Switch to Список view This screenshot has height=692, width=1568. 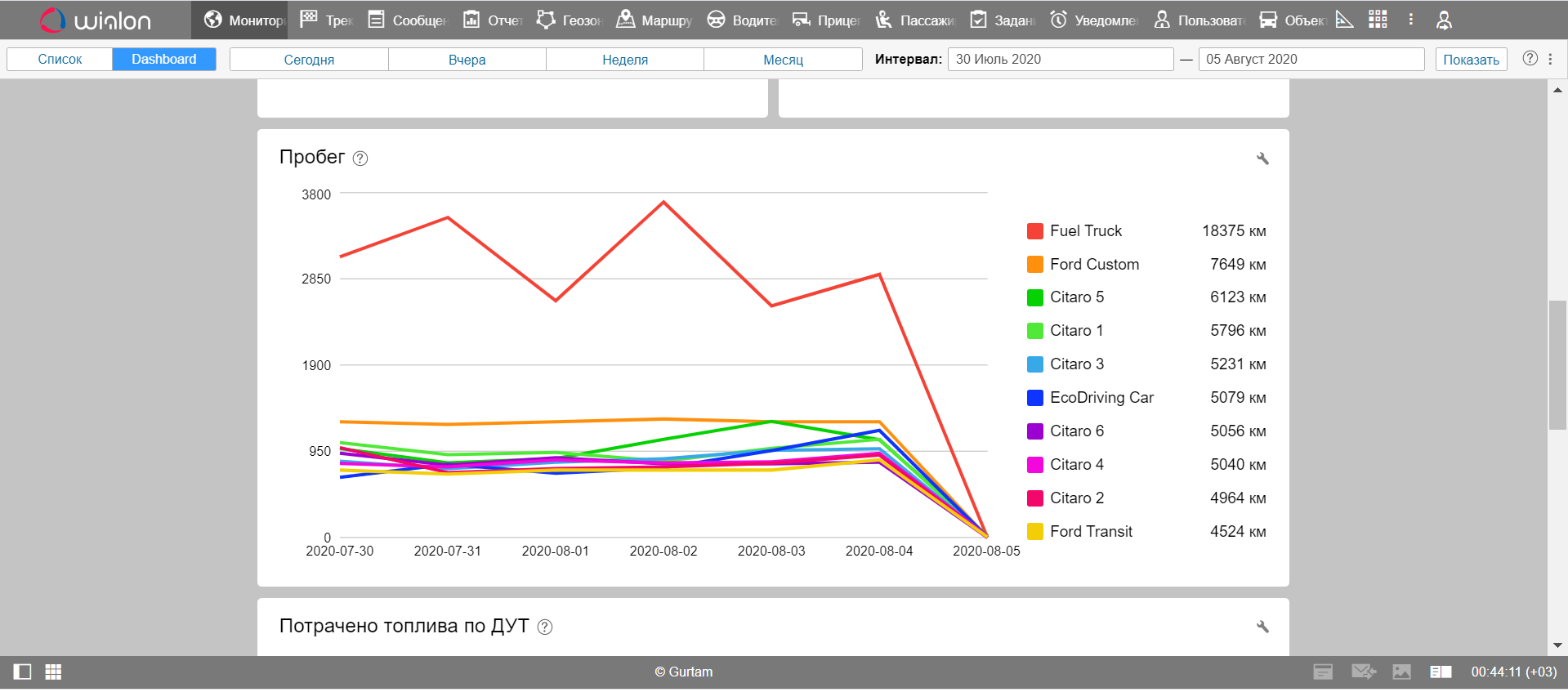[60, 59]
